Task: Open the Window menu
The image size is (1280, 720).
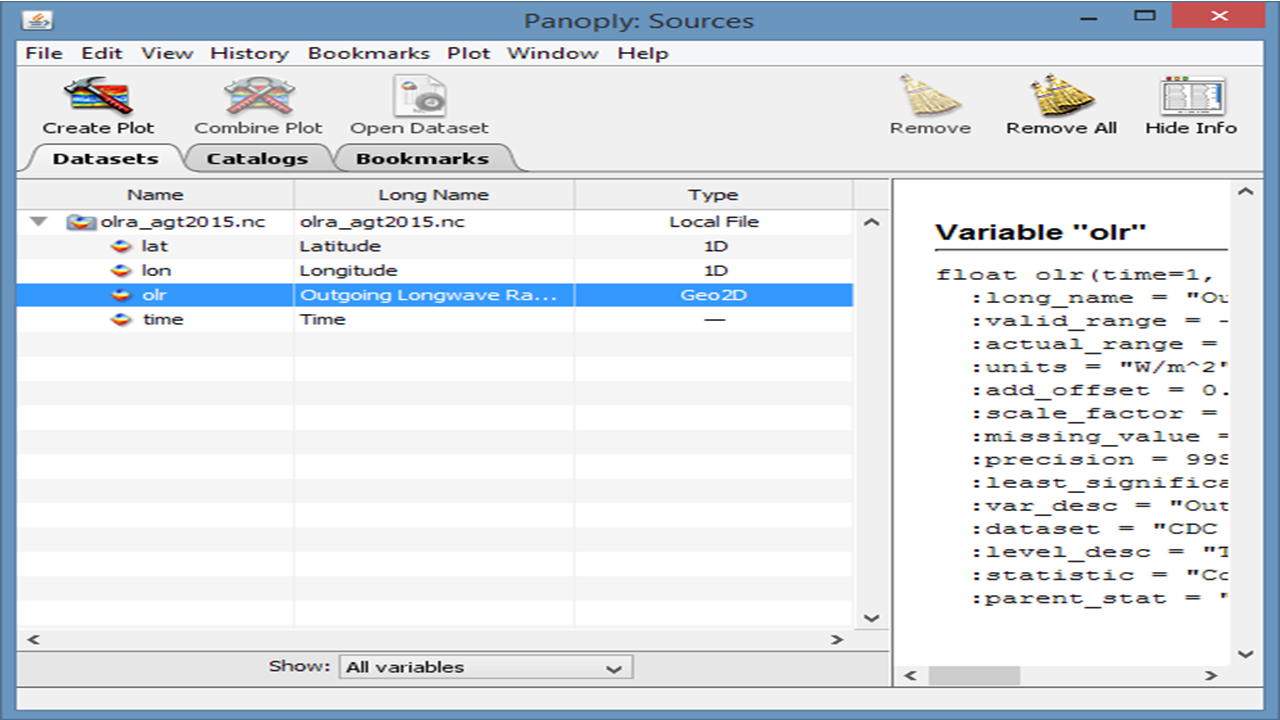Action: pyautogui.click(x=553, y=53)
